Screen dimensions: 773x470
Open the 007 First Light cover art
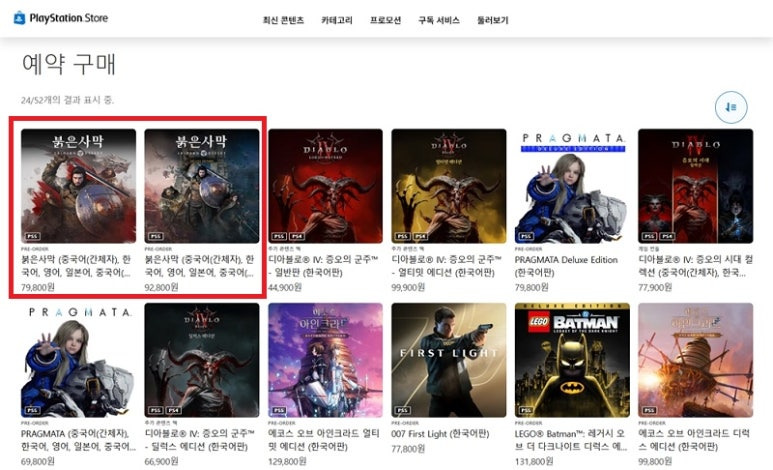coord(449,360)
